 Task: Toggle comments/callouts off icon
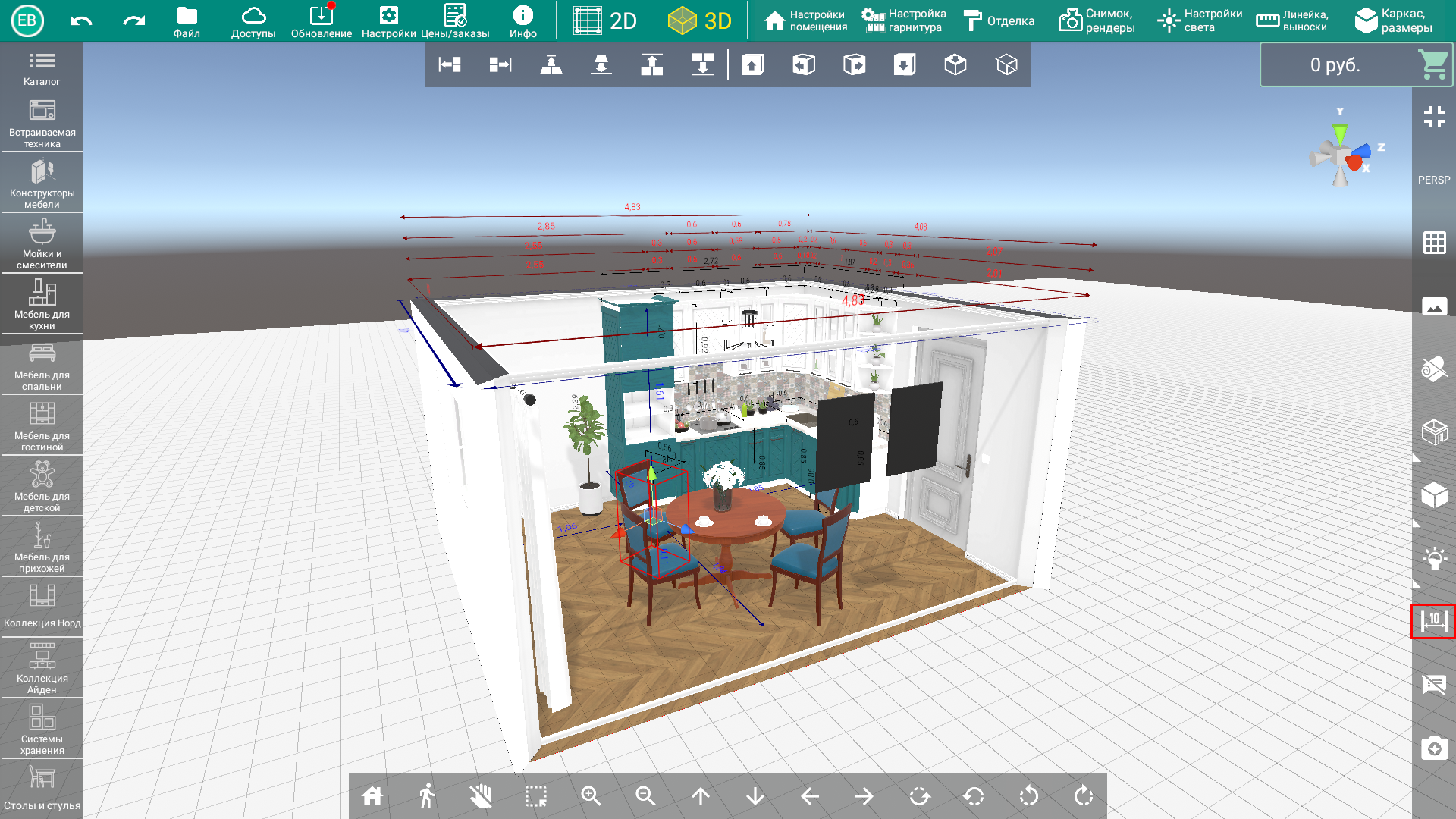point(1434,685)
